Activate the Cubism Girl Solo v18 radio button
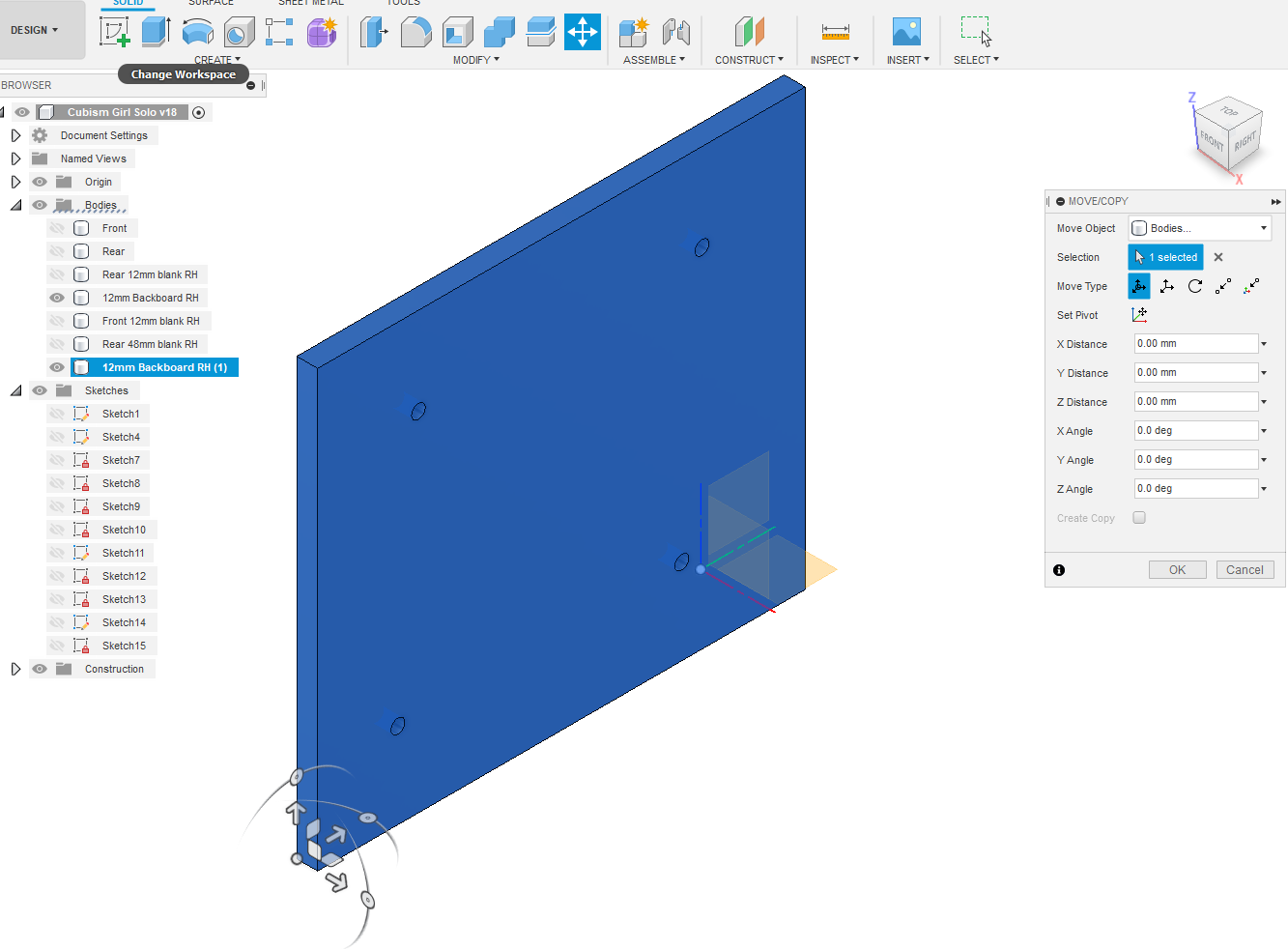The width and height of the screenshot is (1288, 949). pos(199,112)
